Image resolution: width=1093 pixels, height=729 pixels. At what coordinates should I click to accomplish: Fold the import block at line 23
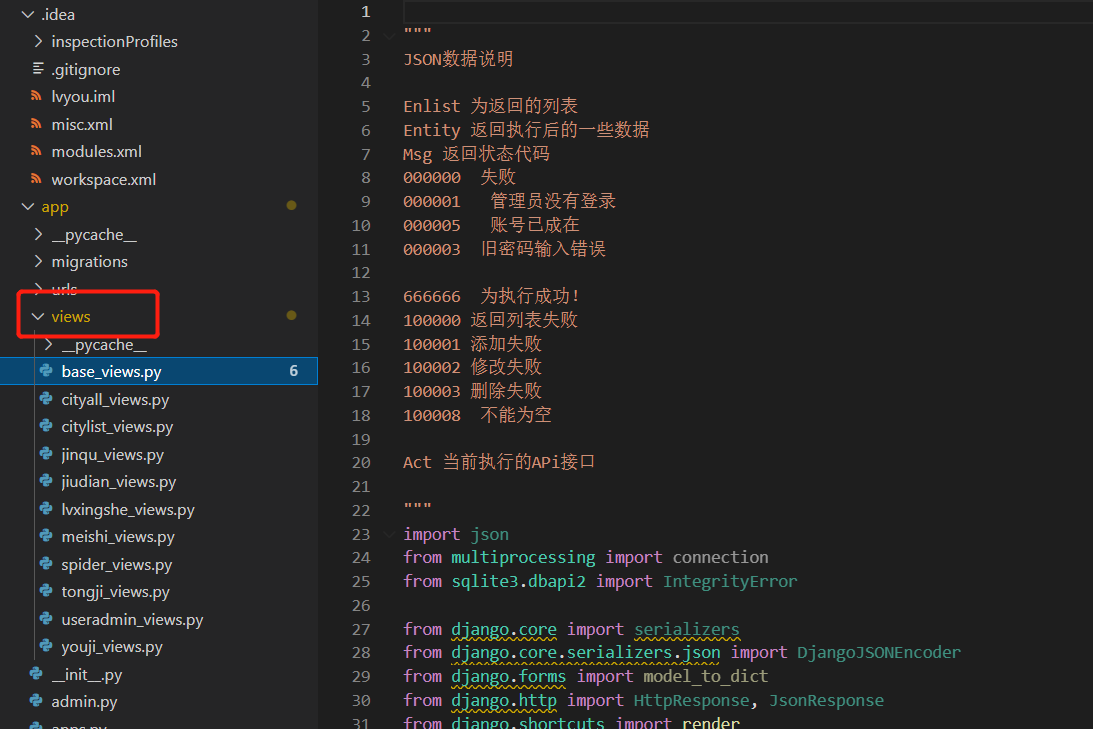(389, 535)
